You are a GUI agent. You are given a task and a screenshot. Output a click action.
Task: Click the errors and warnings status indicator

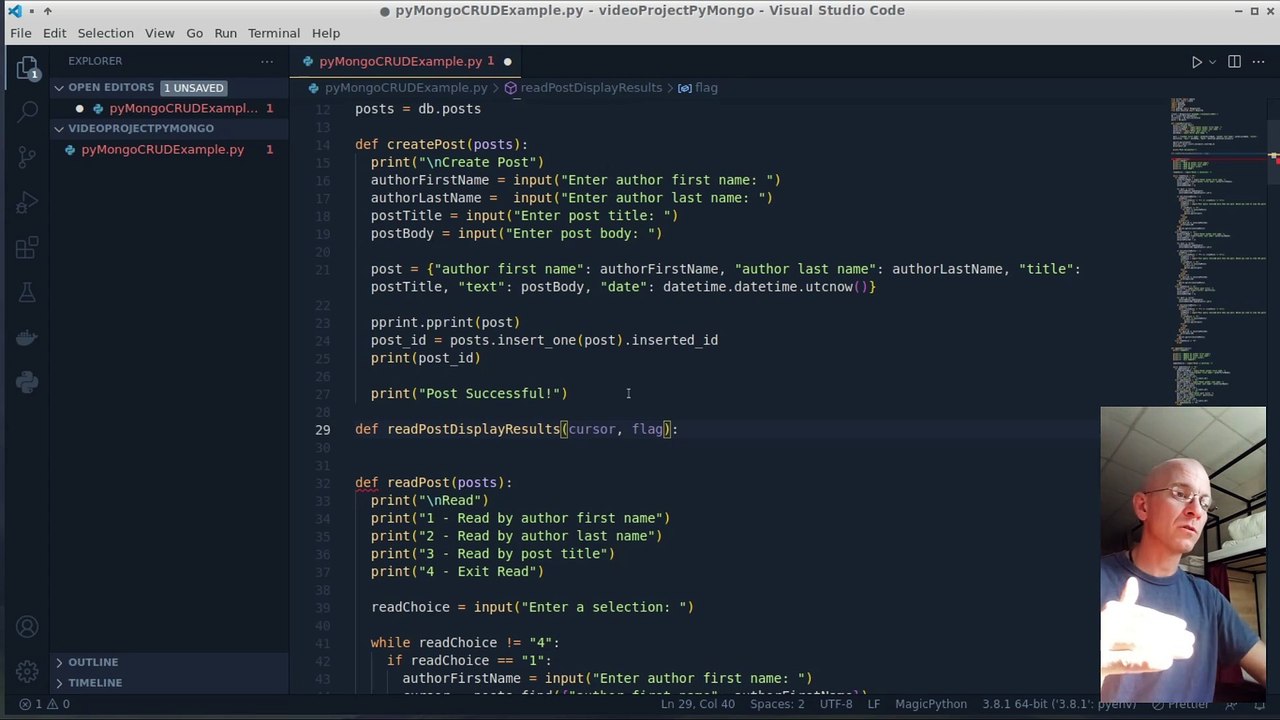pyautogui.click(x=44, y=704)
